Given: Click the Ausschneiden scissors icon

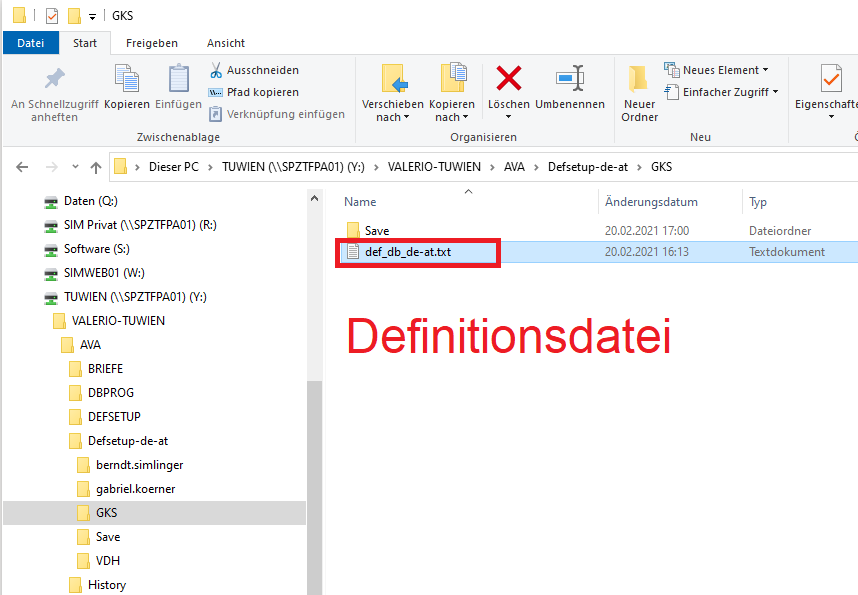Looking at the screenshot, I should click(x=217, y=70).
